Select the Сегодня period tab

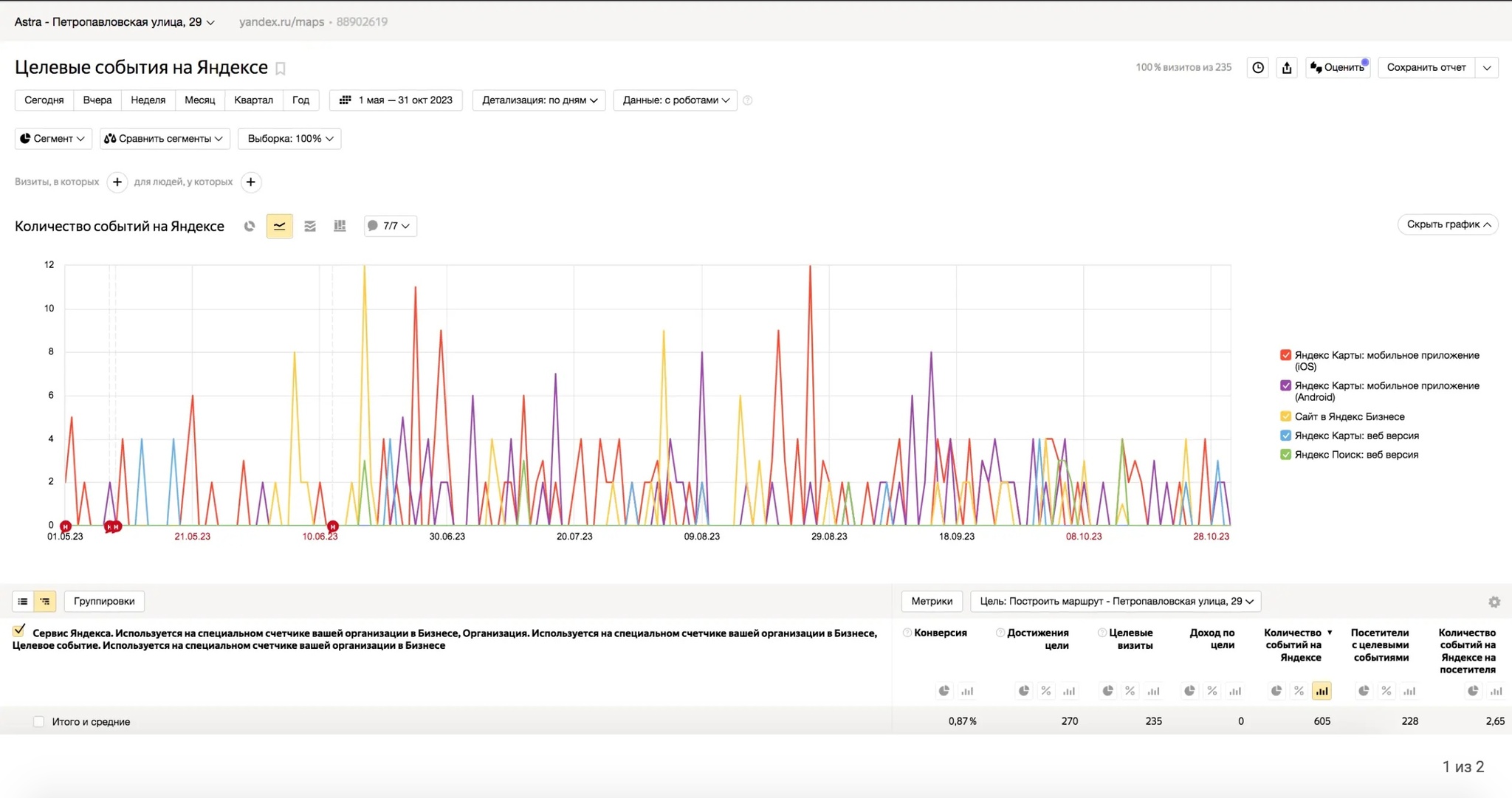tap(44, 100)
